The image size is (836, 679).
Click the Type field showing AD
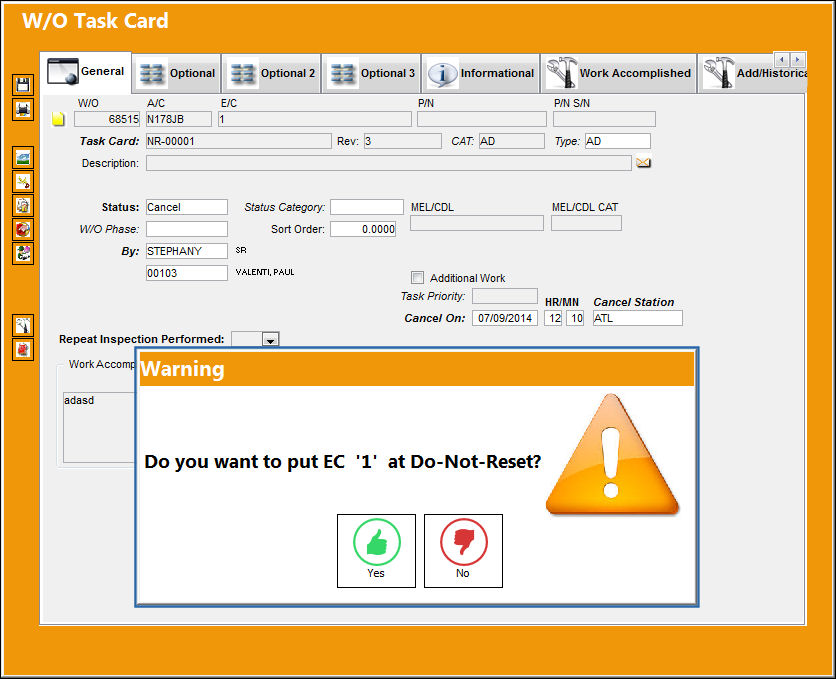click(617, 141)
